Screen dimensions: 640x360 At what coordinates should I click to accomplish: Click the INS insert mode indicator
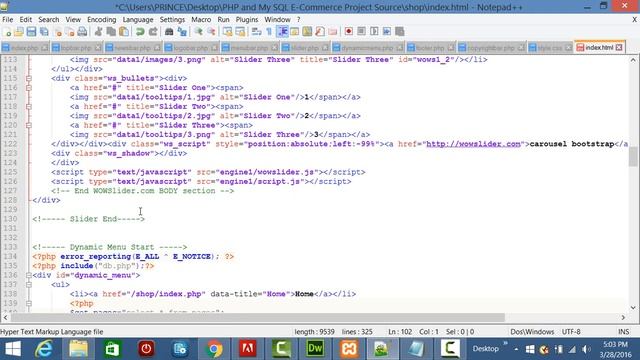pyautogui.click(x=623, y=332)
